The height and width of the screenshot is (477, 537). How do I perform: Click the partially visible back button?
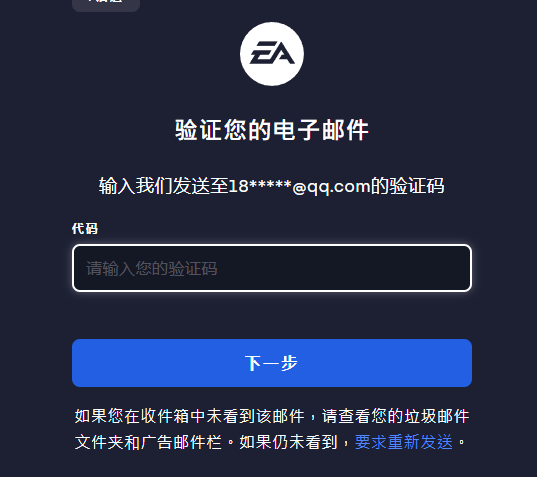106,5
